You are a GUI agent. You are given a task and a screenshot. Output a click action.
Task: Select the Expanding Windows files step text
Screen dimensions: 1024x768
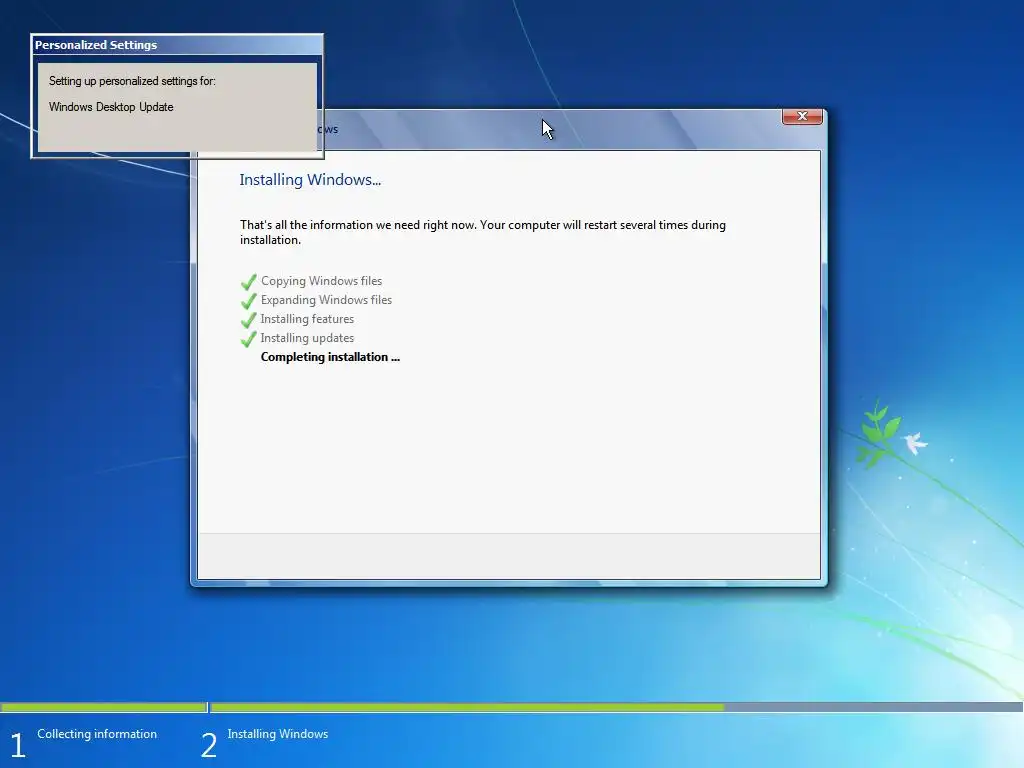tap(326, 300)
